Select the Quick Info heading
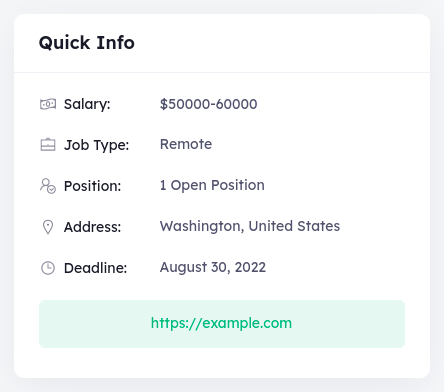444x392 pixels. 87,43
